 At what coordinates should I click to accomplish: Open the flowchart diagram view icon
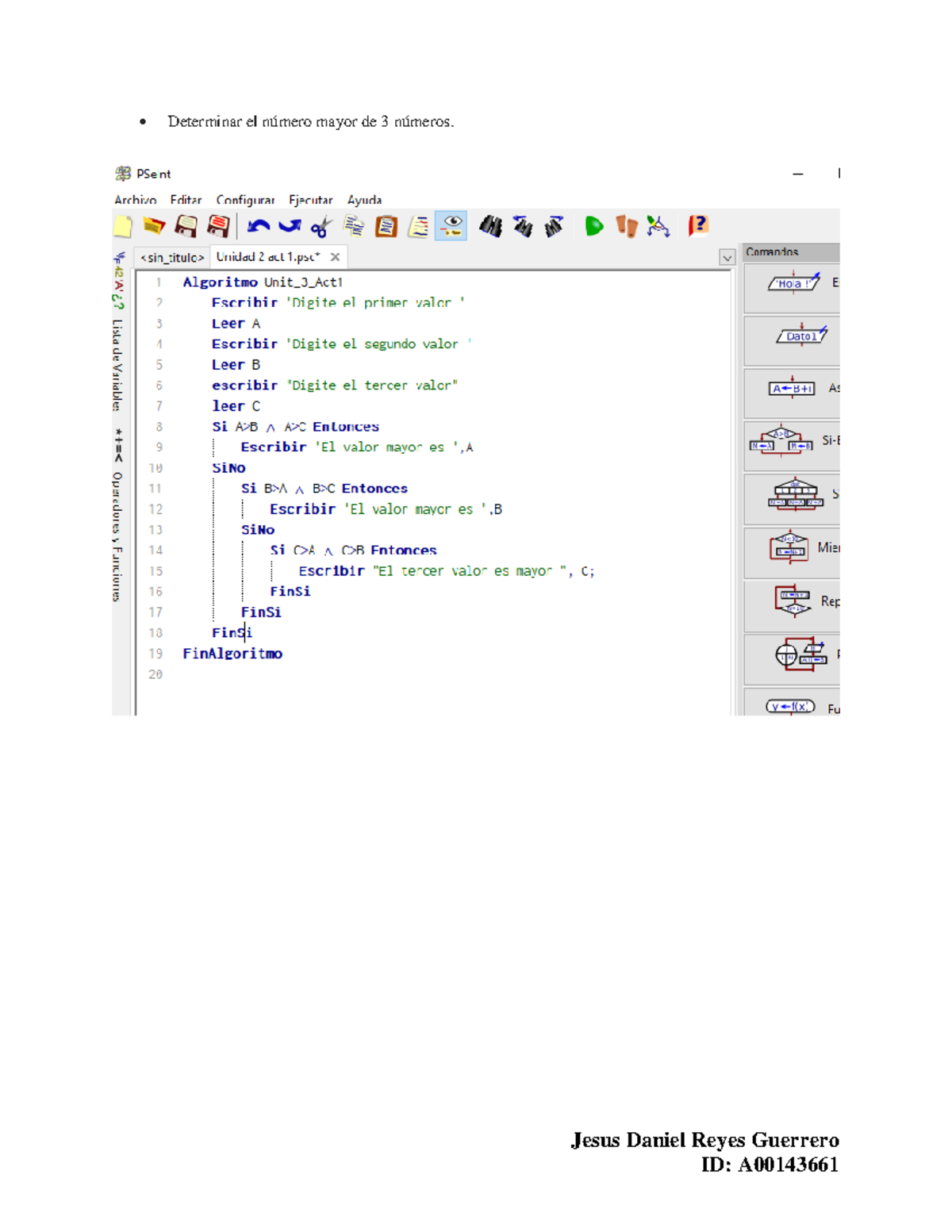coord(658,227)
